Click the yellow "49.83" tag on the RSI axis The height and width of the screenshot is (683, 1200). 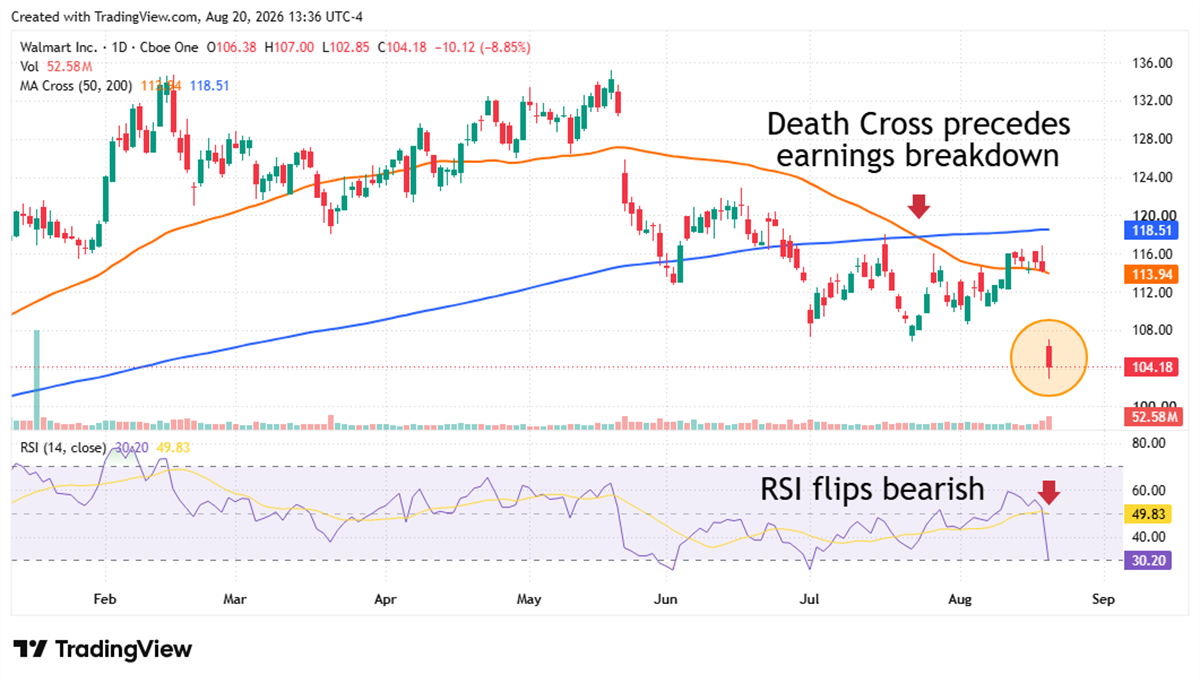[x=1147, y=514]
